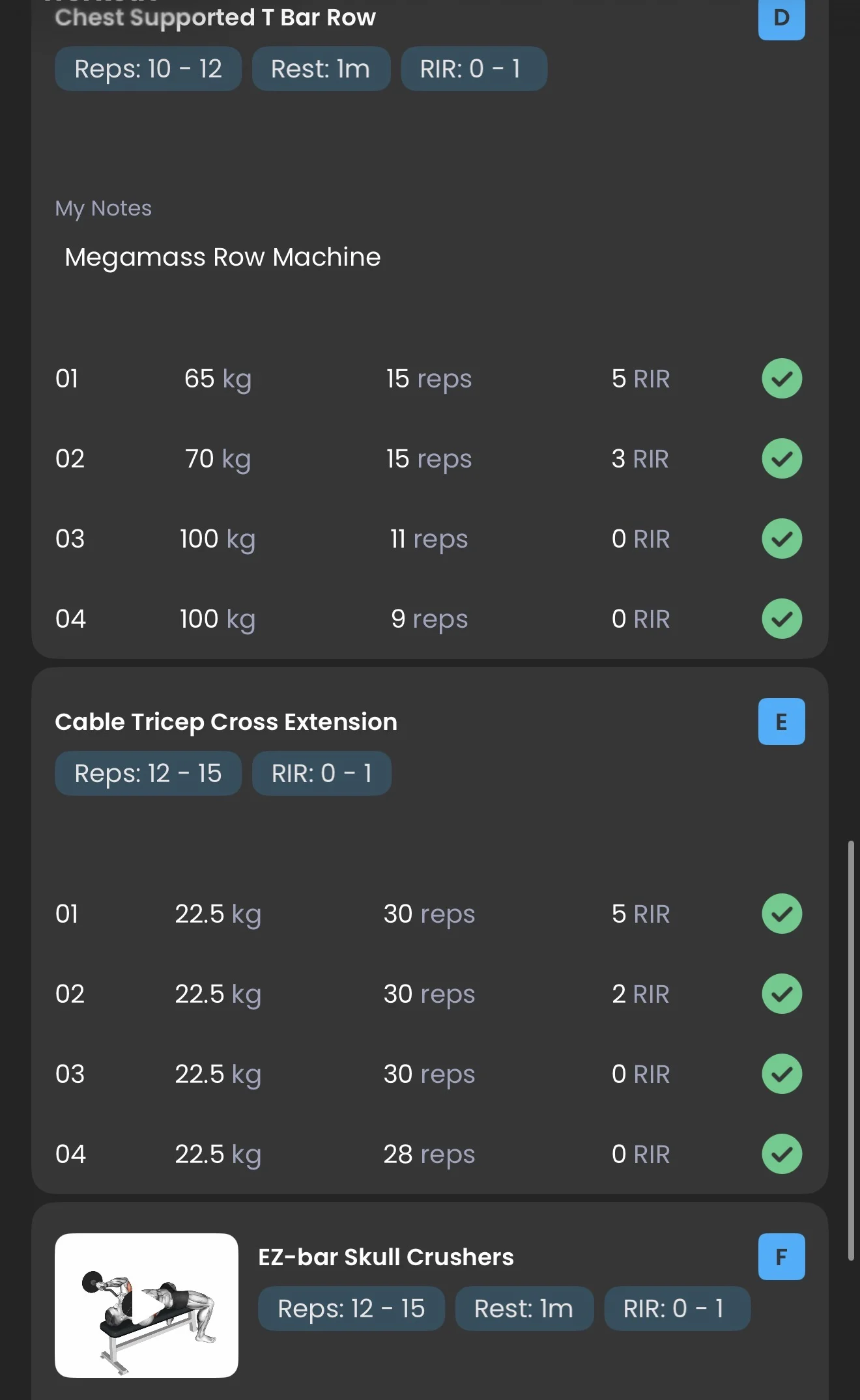Edit 15 reps in T Bar Row set 01
The width and height of the screenshot is (860, 1400).
tap(429, 379)
